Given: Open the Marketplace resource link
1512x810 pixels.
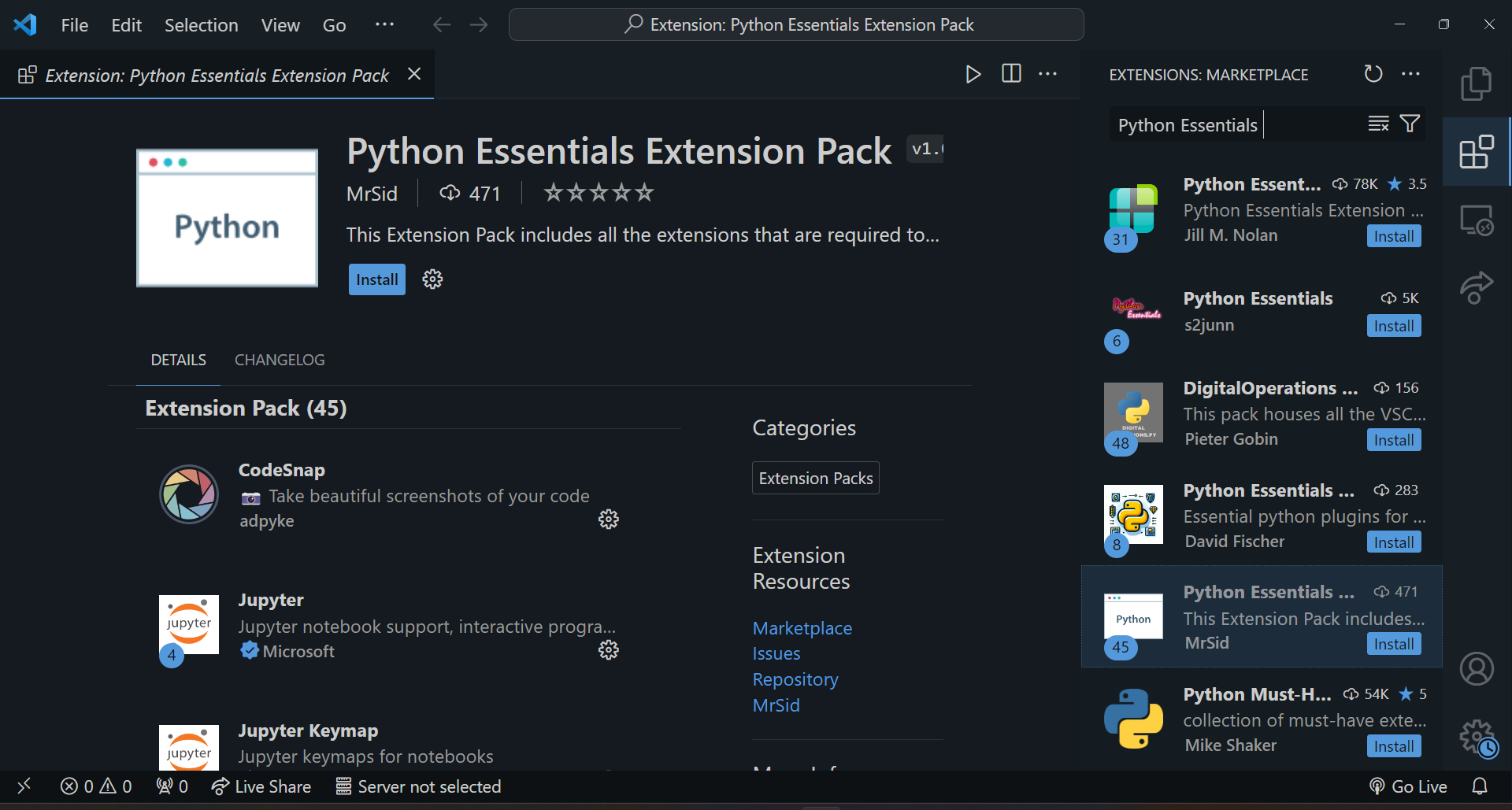Looking at the screenshot, I should click(802, 628).
